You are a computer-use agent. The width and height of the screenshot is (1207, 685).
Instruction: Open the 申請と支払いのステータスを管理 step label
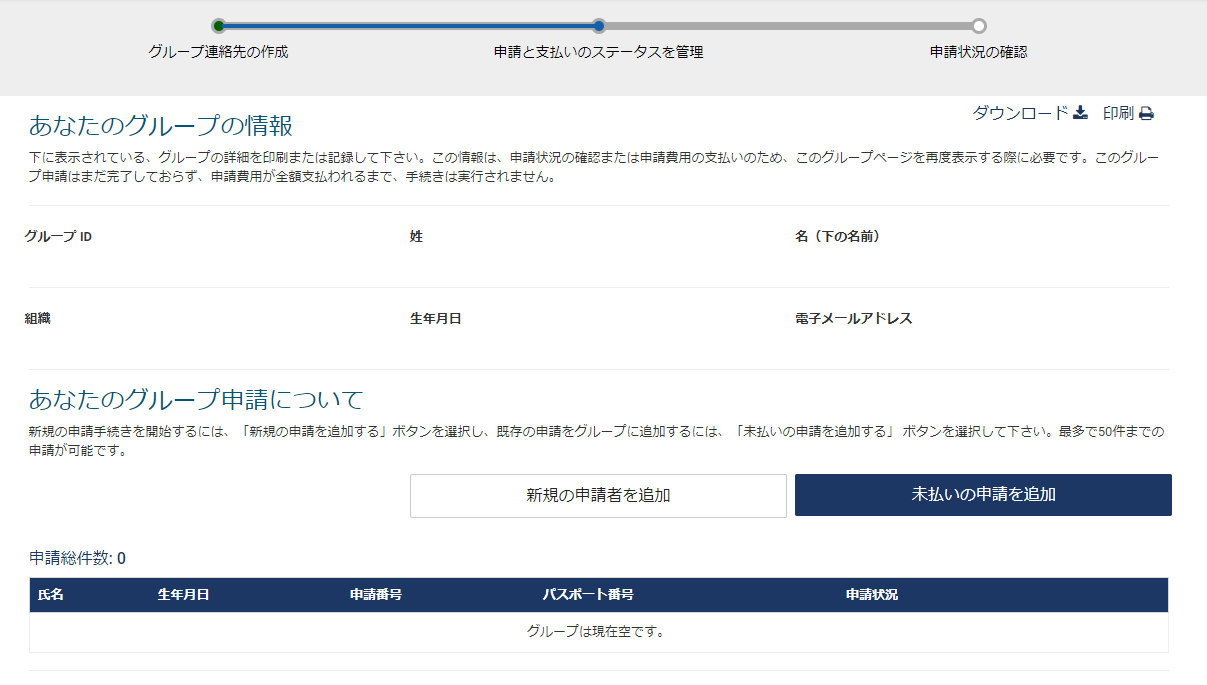[599, 52]
